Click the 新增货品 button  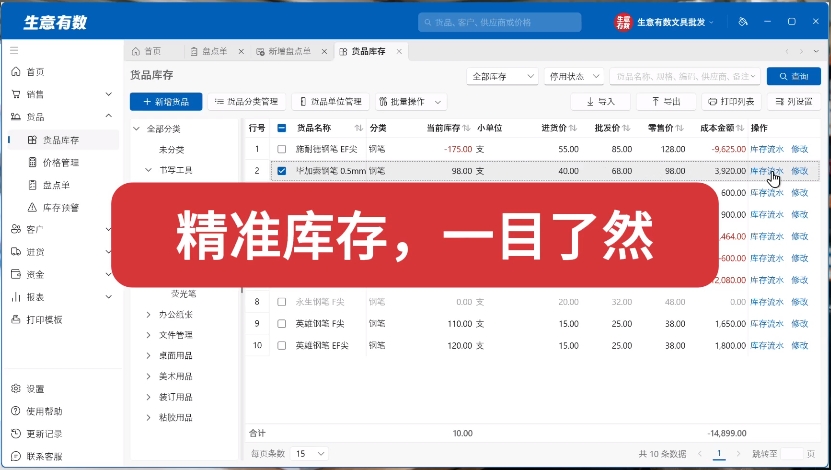(166, 102)
